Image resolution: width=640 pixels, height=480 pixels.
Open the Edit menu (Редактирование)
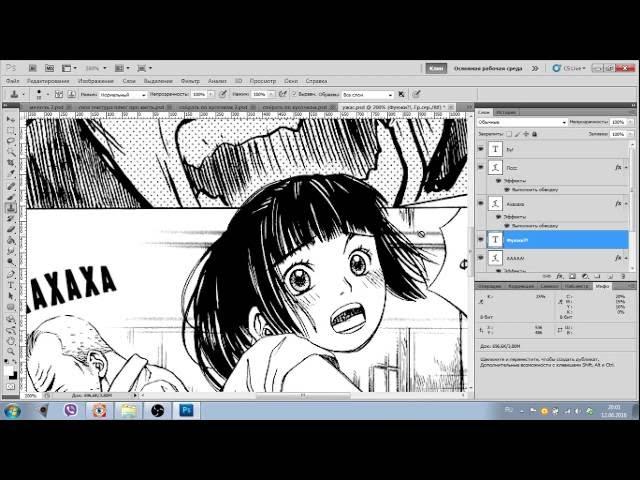pos(48,81)
